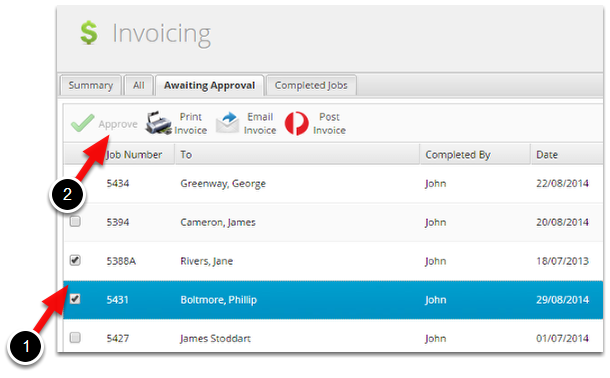Click the date 20/08/2014

(x=562, y=222)
